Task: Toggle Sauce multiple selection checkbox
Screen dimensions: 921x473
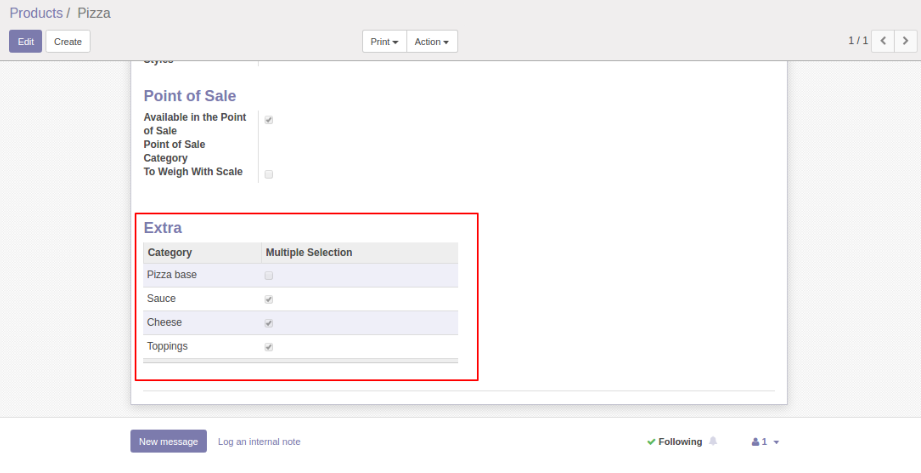Action: tap(269, 299)
